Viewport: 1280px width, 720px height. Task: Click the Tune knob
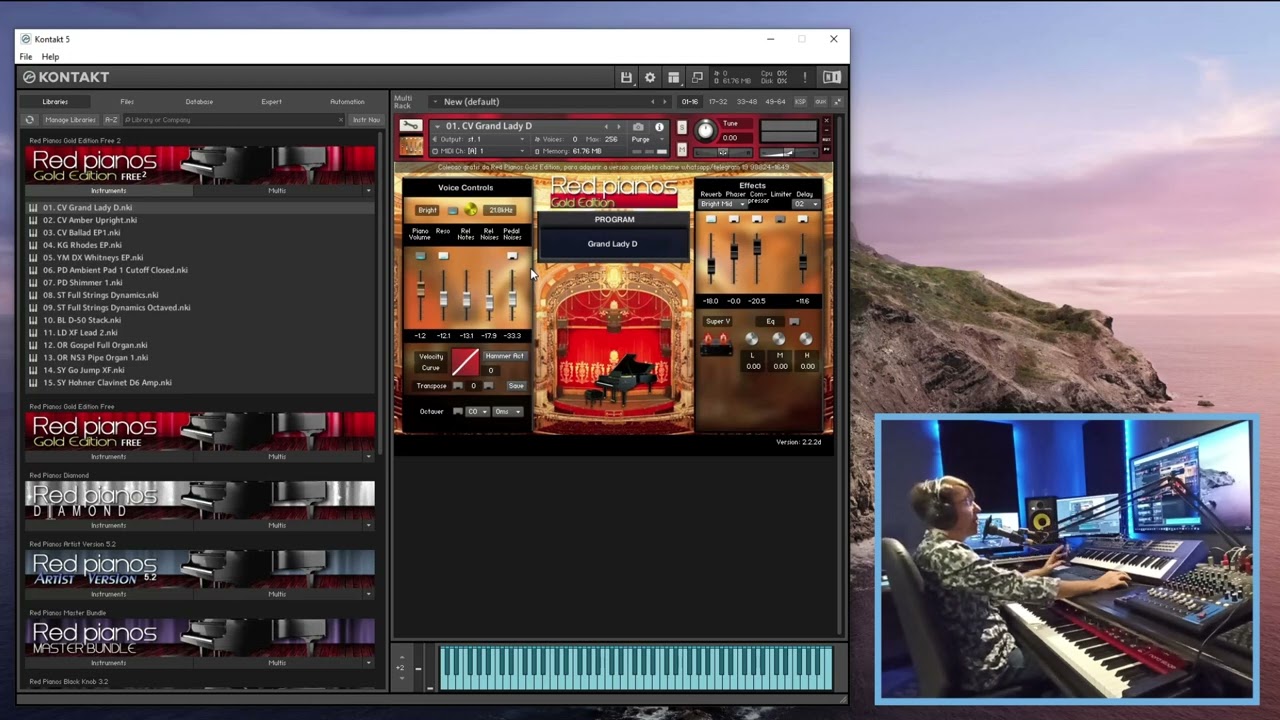click(706, 130)
